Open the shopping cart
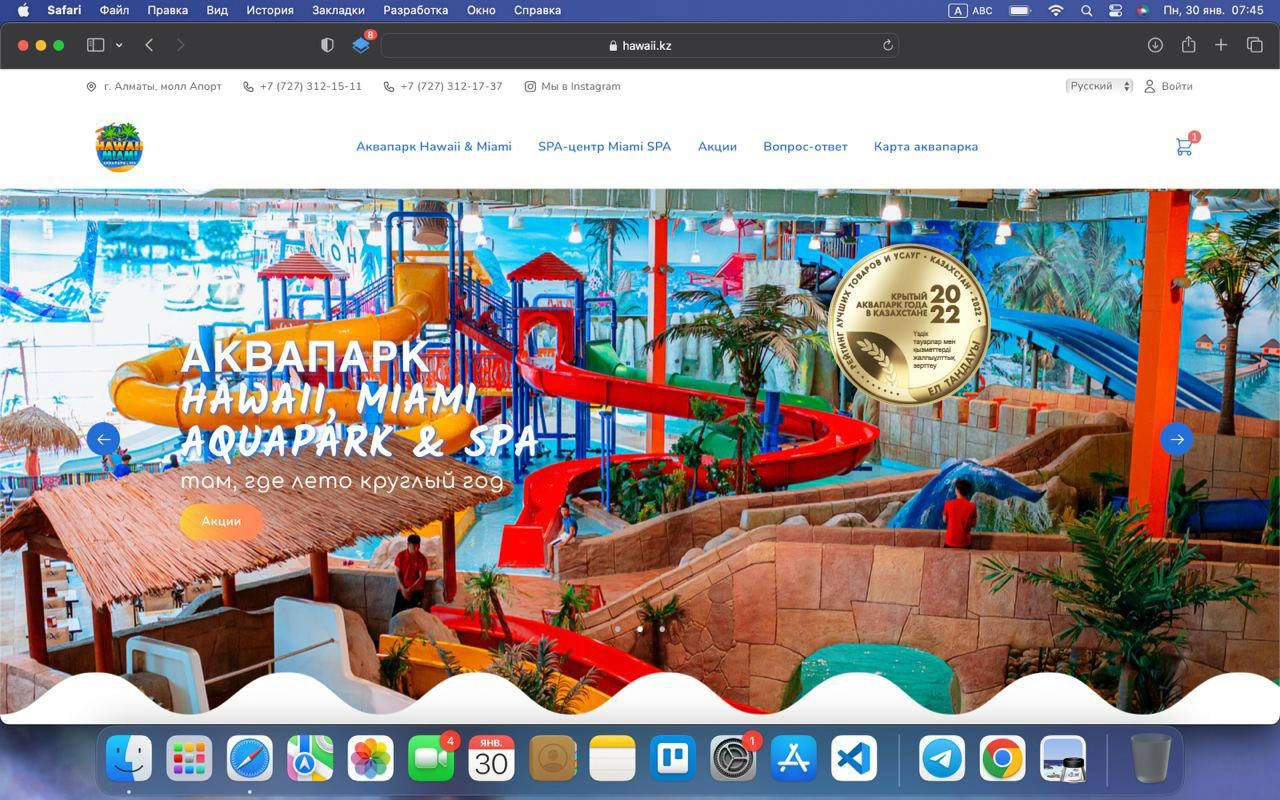The height and width of the screenshot is (800, 1280). coord(1186,145)
